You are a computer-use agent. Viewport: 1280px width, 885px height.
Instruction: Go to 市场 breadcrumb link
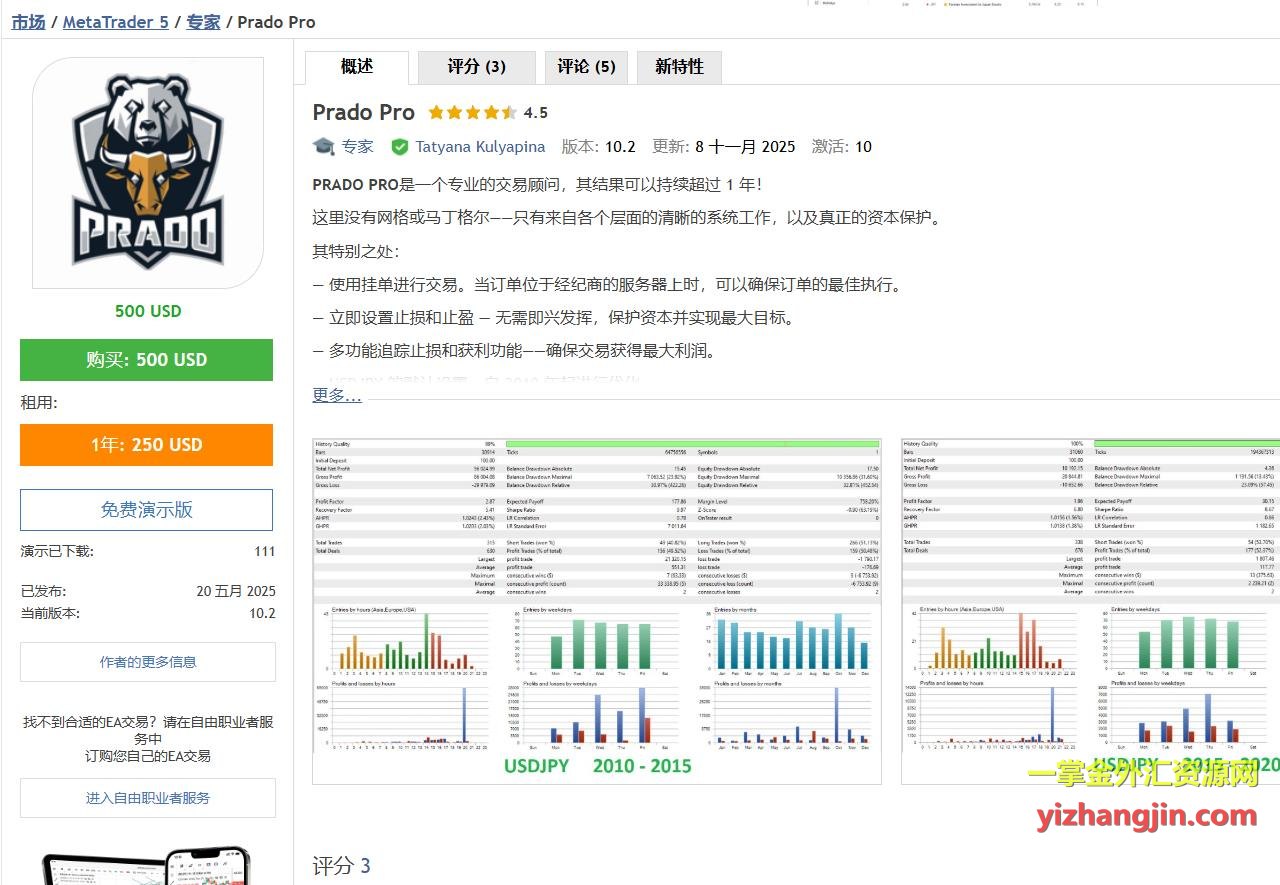click(28, 21)
